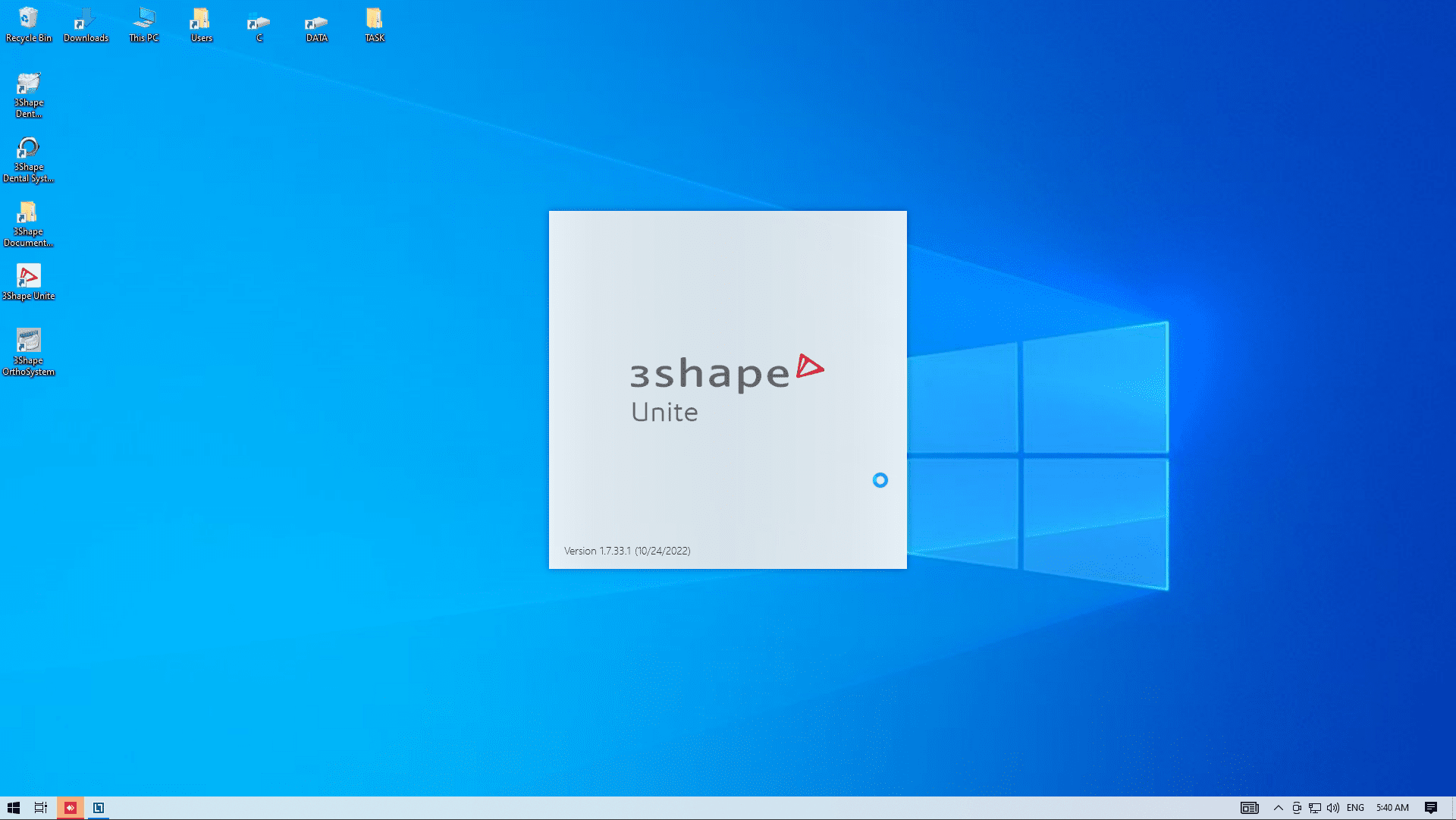This screenshot has width=1456, height=820.
Task: Select the 3Shape OrthoSystem desktop icon
Action: click(28, 342)
